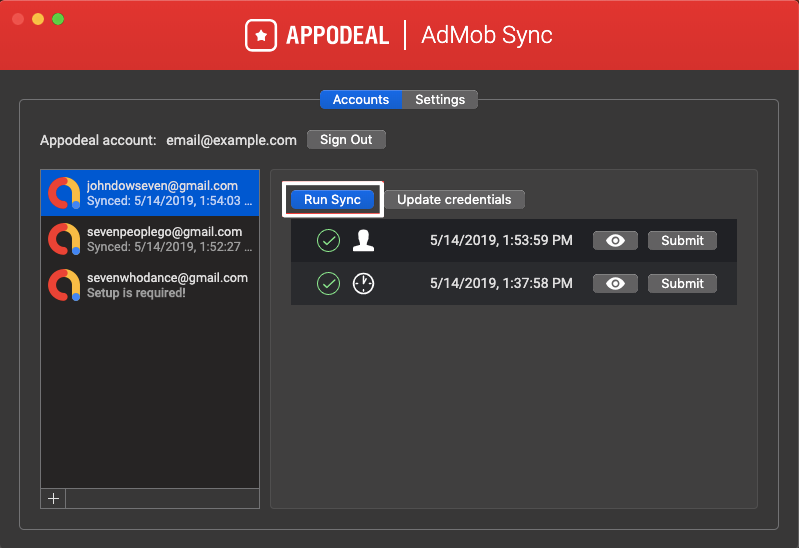Add a new account with plus button
Image resolution: width=799 pixels, height=548 pixels.
click(x=54, y=498)
